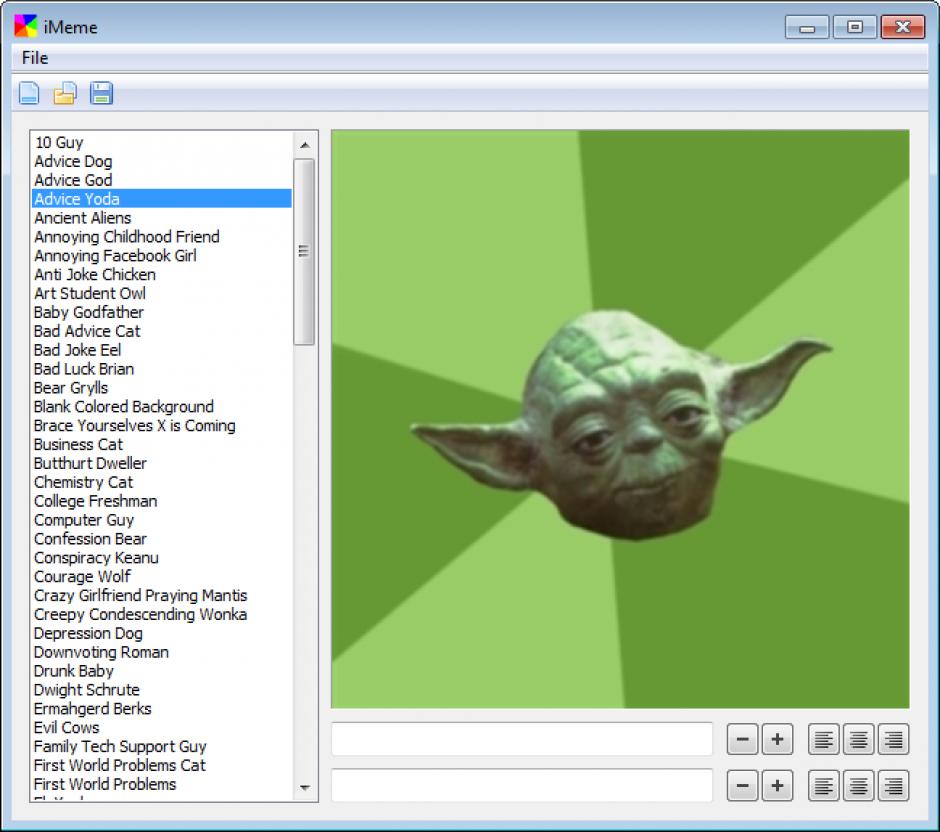Select "Ermahgerd Berks"
The width and height of the screenshot is (940, 832).
pos(162,709)
